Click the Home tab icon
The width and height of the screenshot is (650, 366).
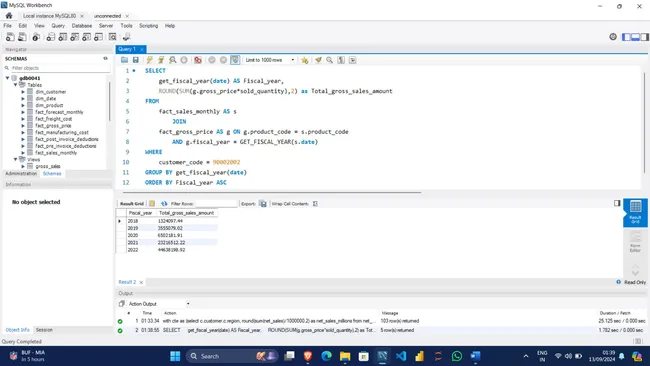(x=9, y=16)
